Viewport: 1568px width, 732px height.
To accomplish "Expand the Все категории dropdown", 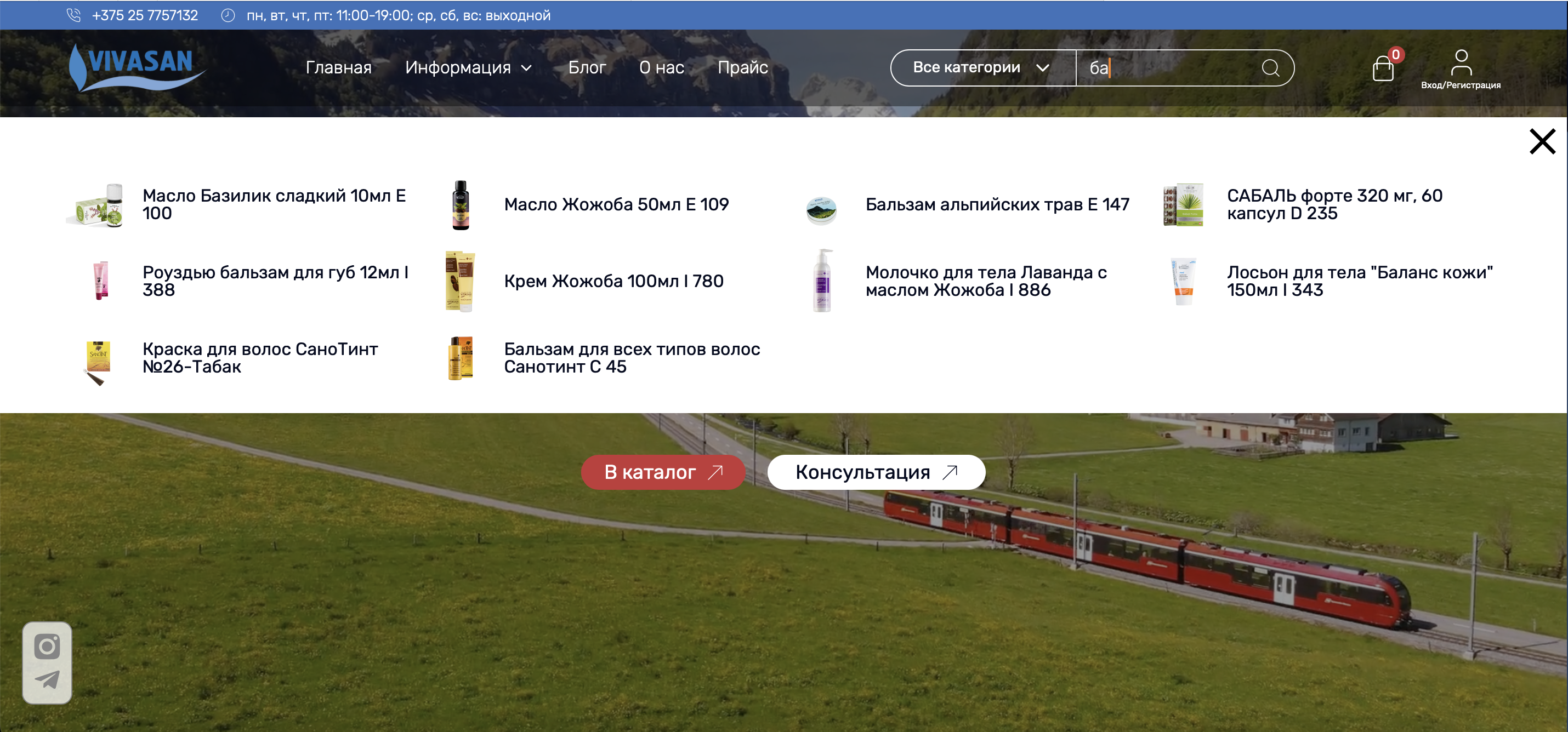I will [x=981, y=67].
